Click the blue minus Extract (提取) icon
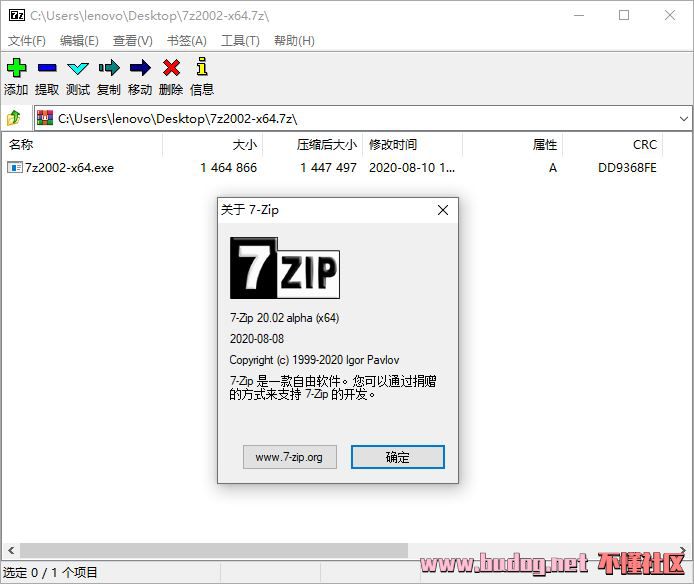Image resolution: width=694 pixels, height=584 pixels. click(x=47, y=68)
